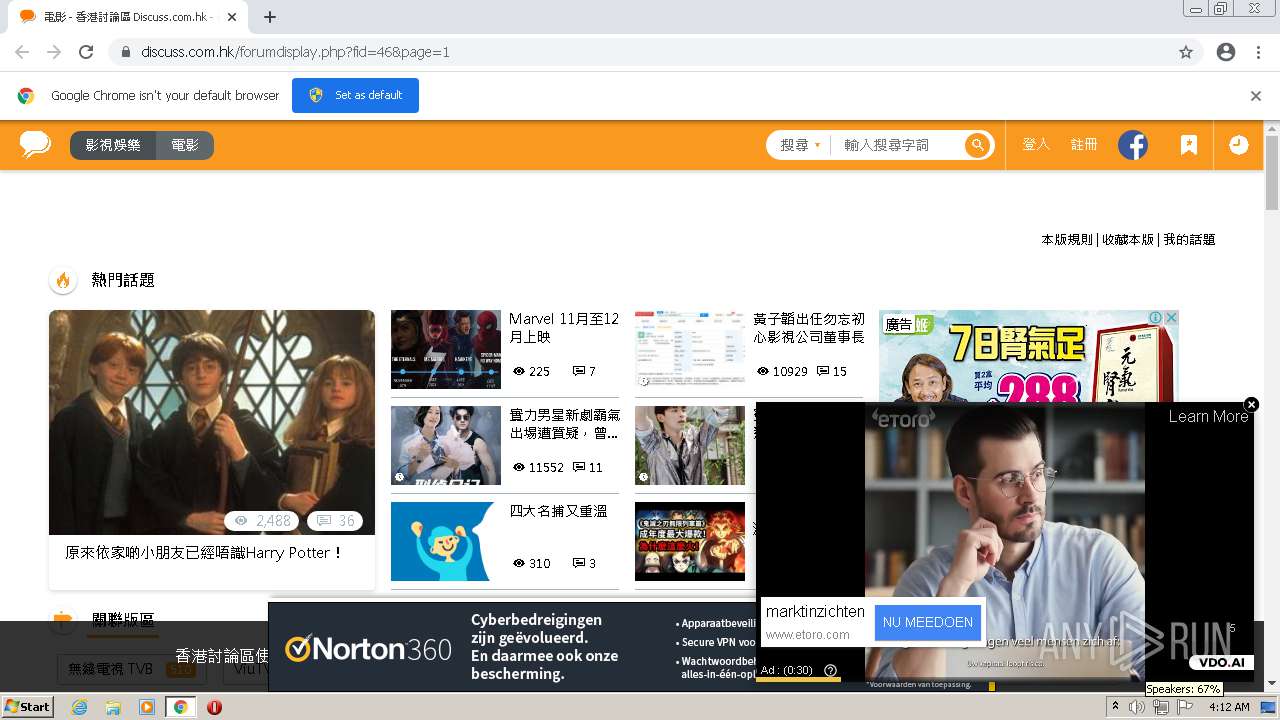Open the Harry Potter featured thumbnail

212,422
